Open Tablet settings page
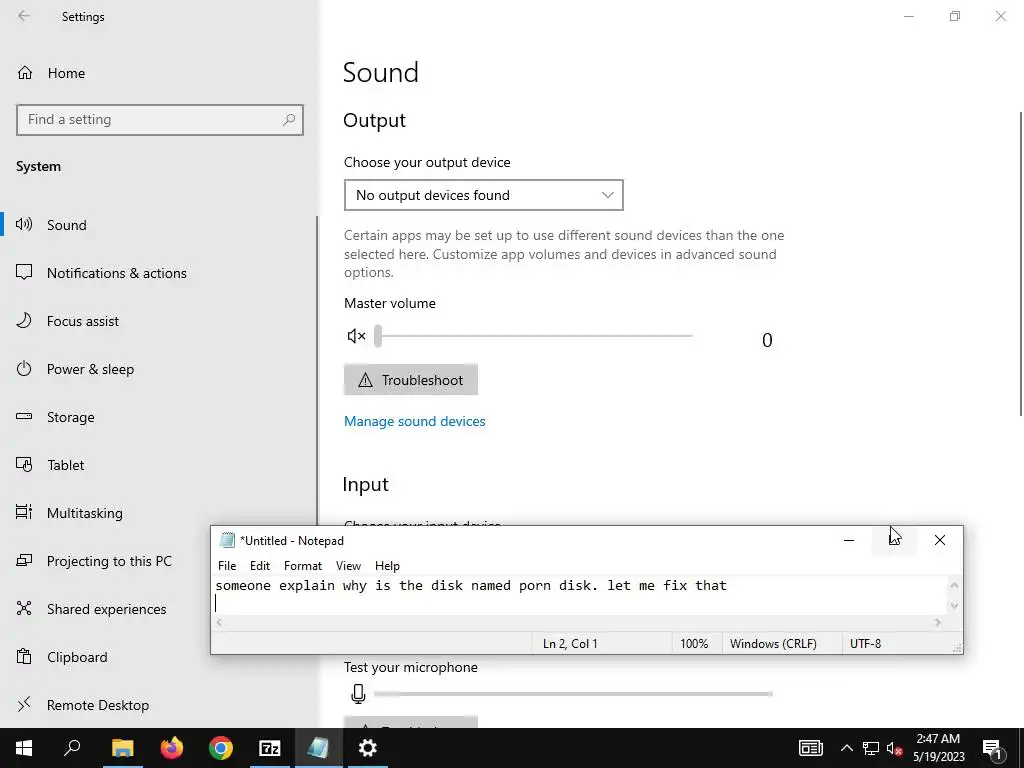 pyautogui.click(x=65, y=465)
